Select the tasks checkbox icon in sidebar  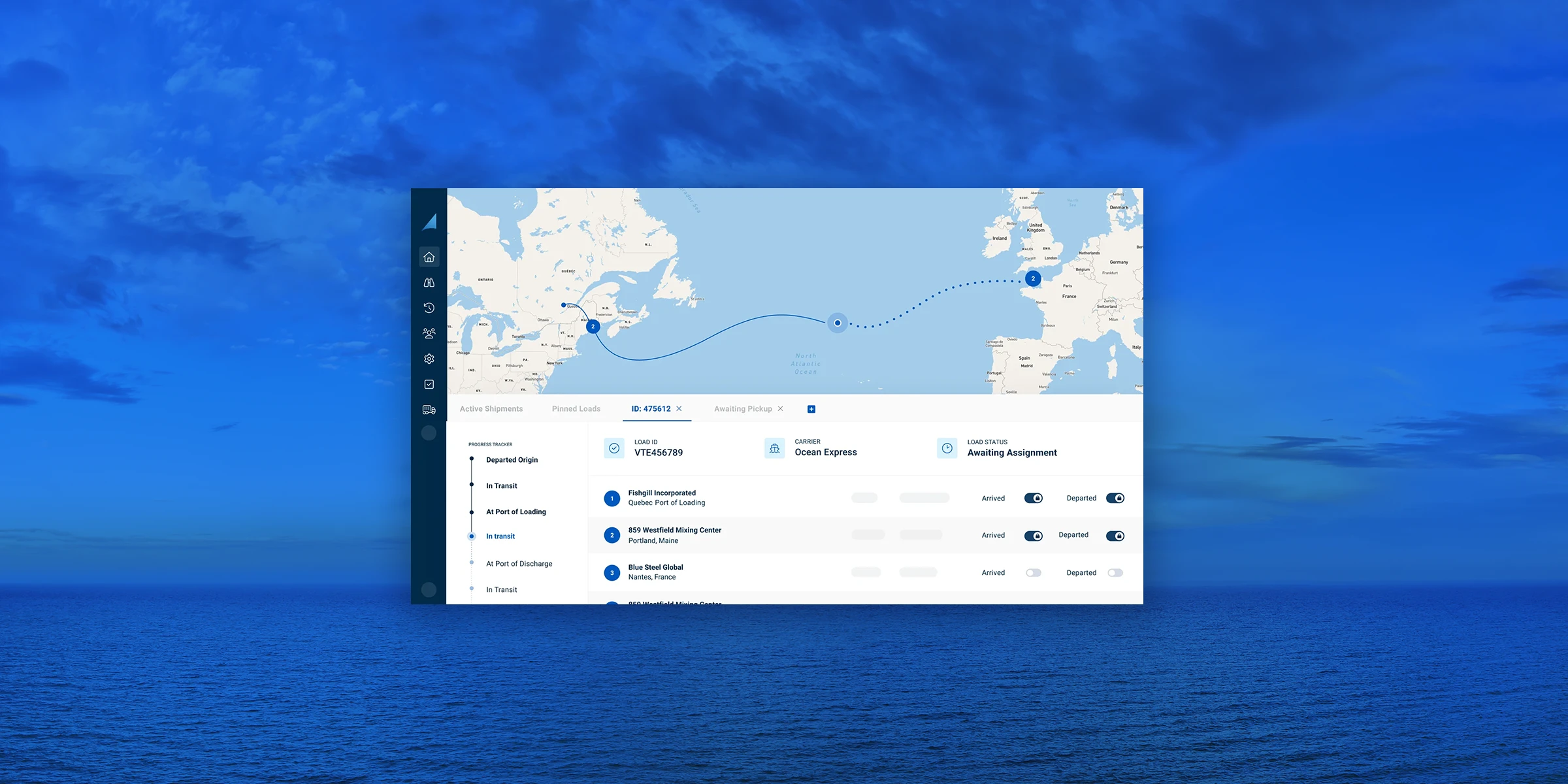[429, 384]
